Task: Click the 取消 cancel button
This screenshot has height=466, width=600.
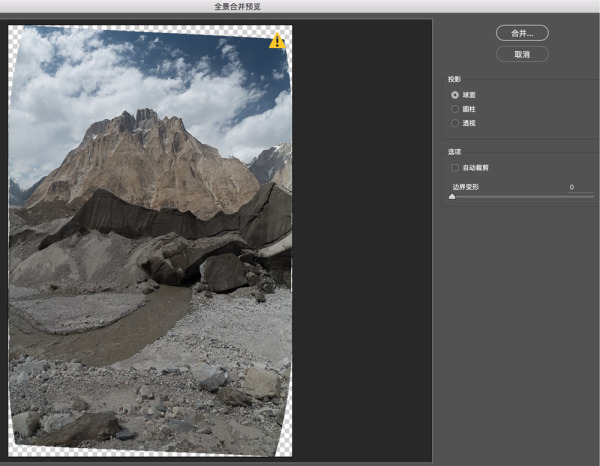Action: (522, 54)
